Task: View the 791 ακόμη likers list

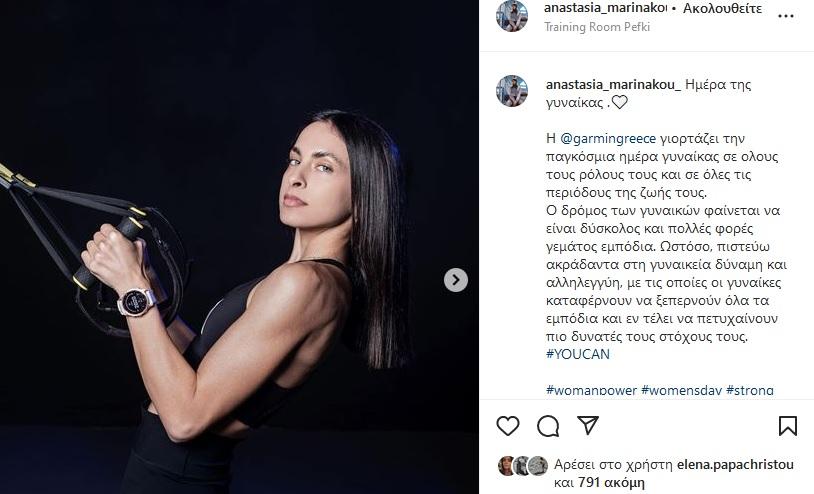Action: pyautogui.click(x=611, y=483)
